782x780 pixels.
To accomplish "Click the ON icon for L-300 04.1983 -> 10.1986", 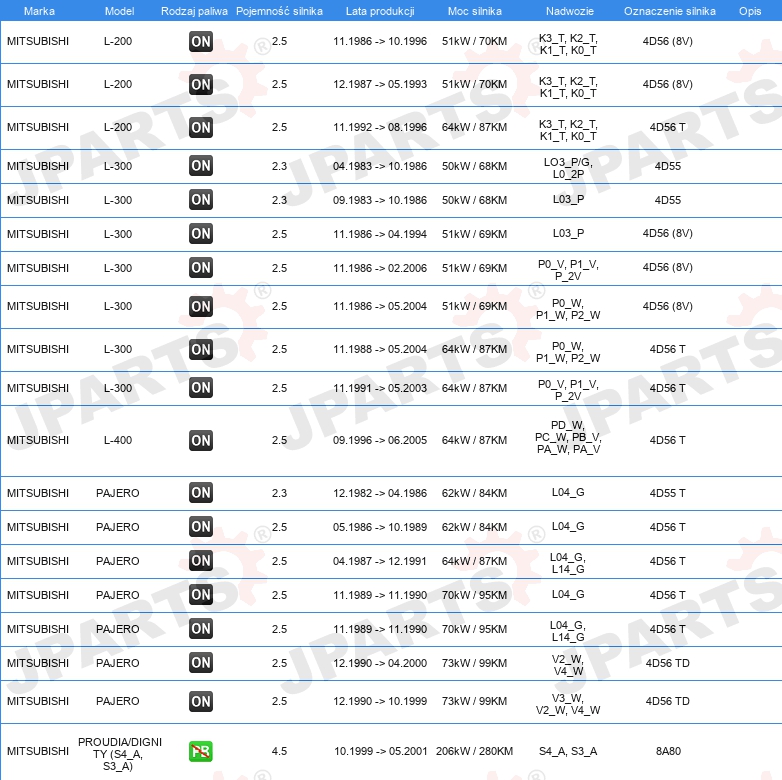I will pos(201,166).
